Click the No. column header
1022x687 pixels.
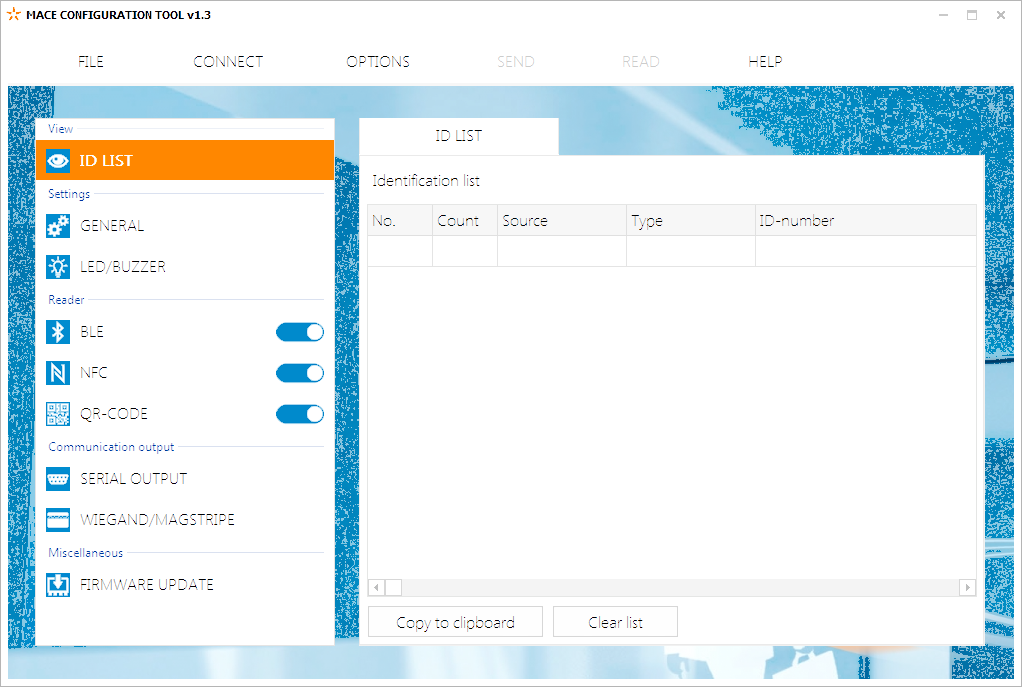pyautogui.click(x=400, y=220)
